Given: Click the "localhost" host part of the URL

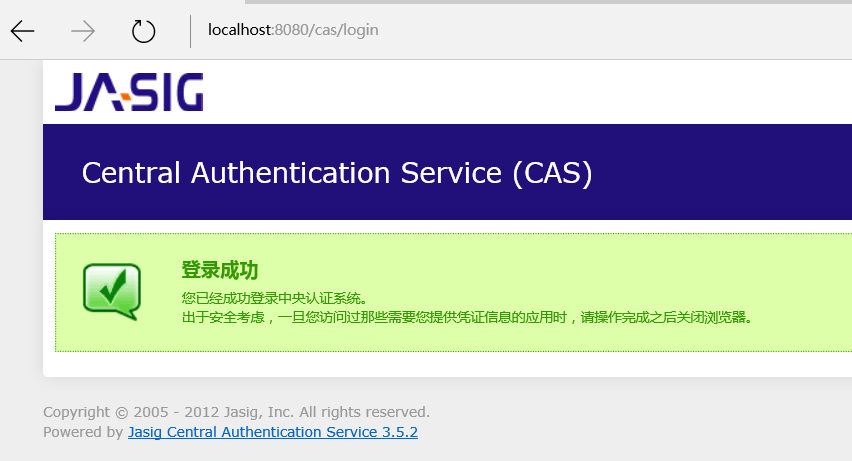Looking at the screenshot, I should point(239,30).
